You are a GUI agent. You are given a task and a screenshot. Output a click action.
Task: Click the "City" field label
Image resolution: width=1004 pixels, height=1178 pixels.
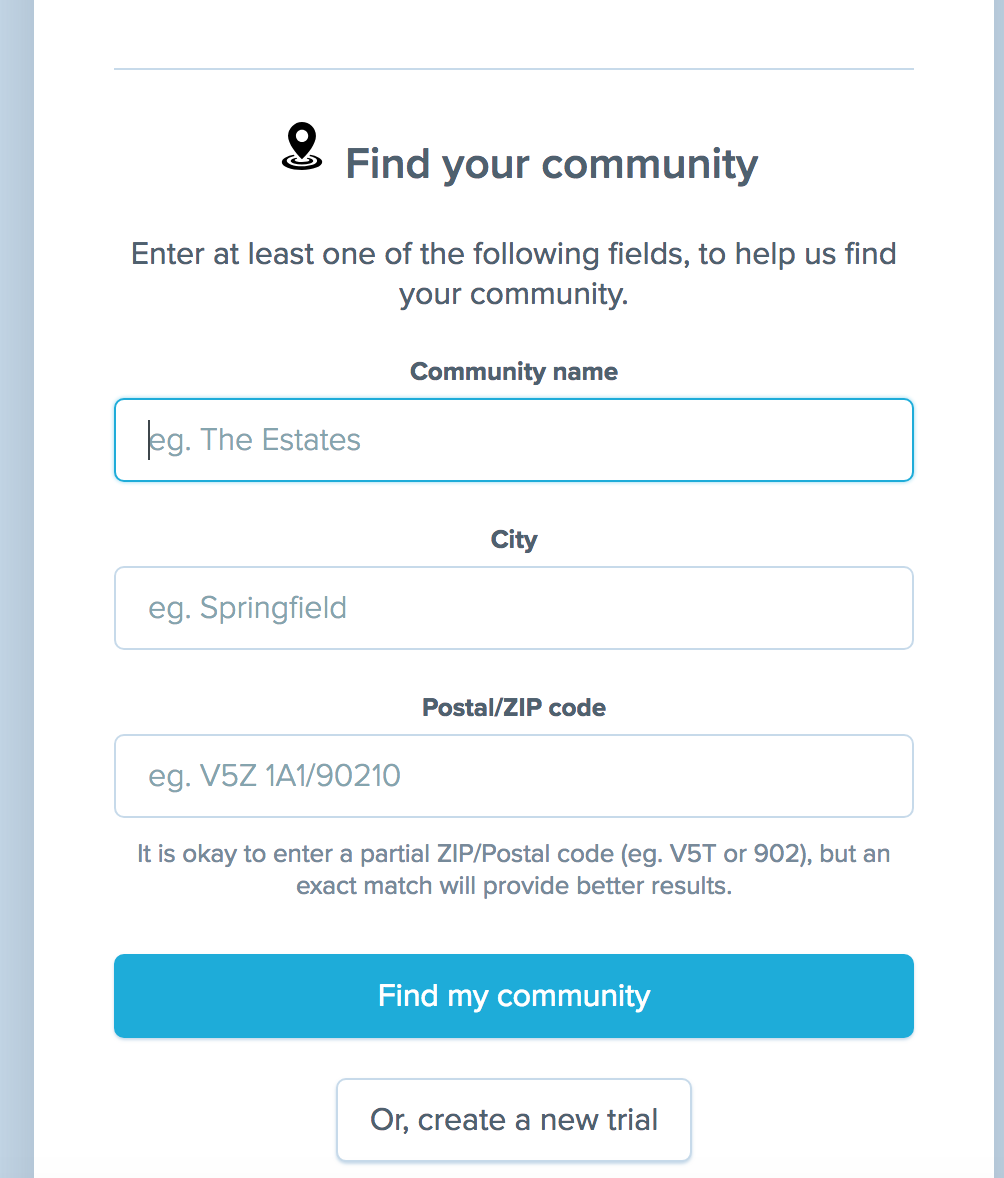coord(514,540)
